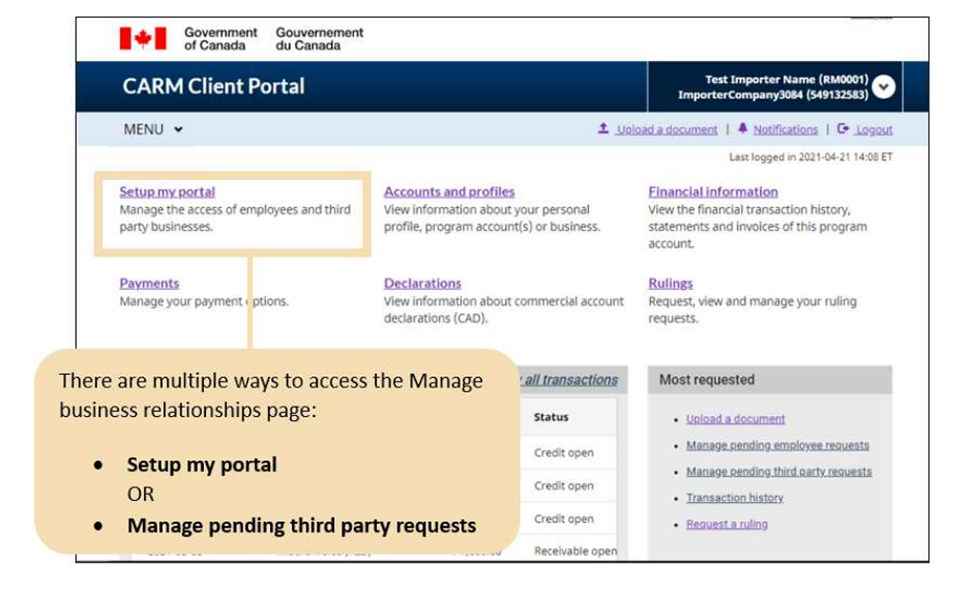Open Financial information section
This screenshot has height=592, width=975.
pos(712,192)
